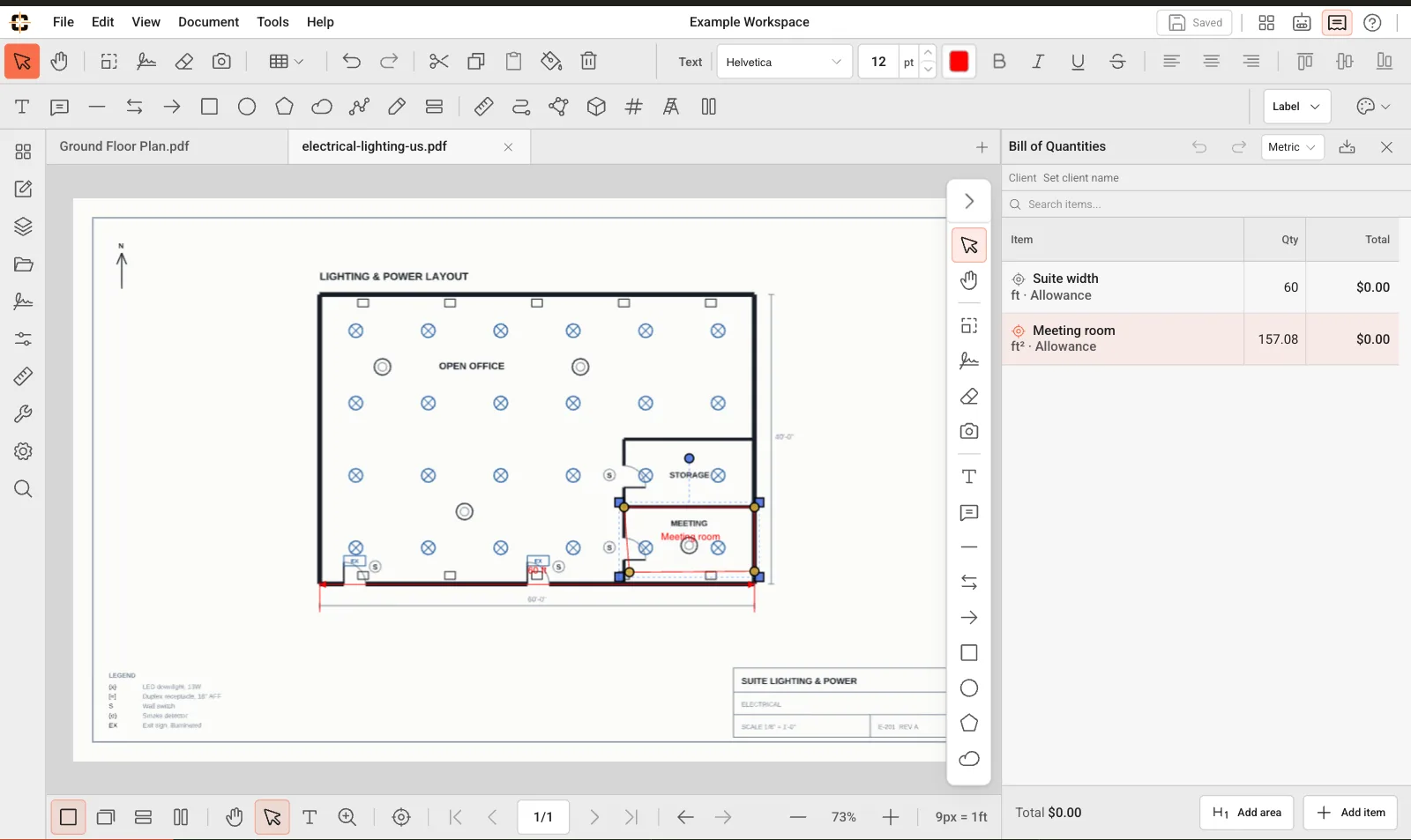This screenshot has height=840, width=1411.
Task: Expand the table tool dropdown arrow
Action: 299,62
